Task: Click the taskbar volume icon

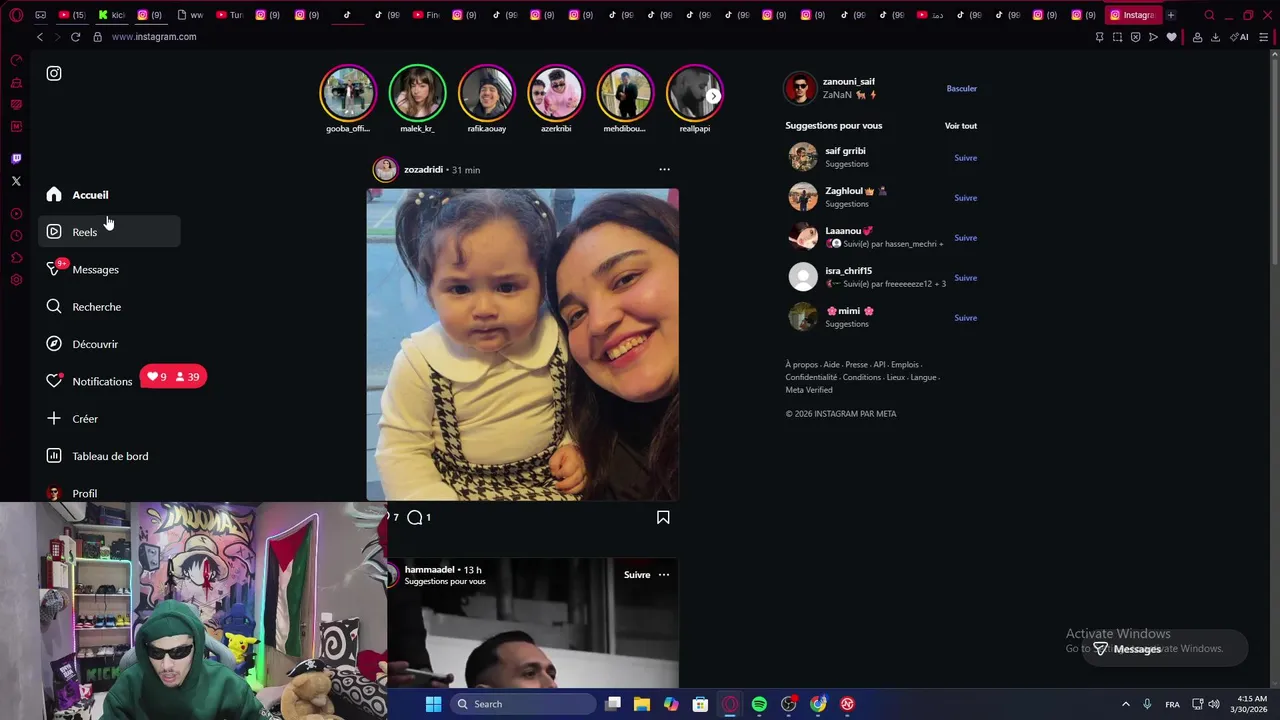Action: 1216,704
